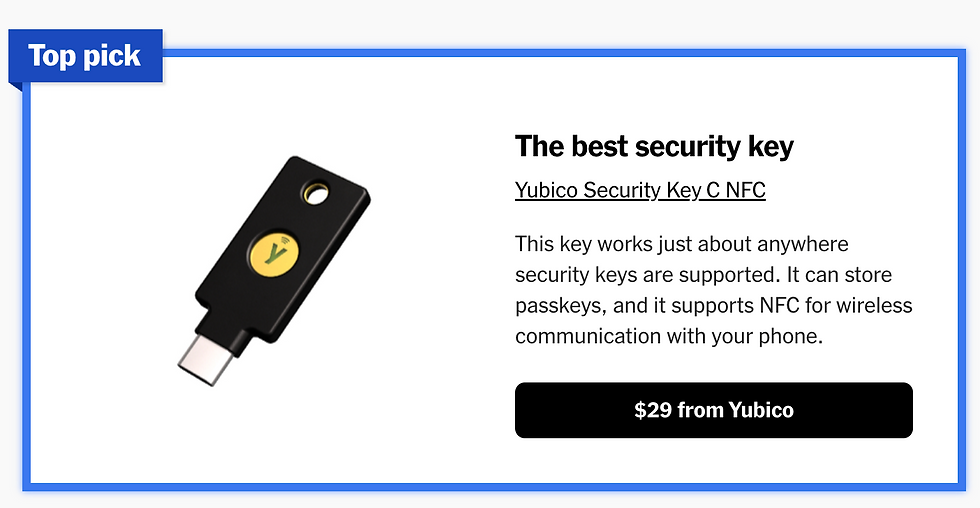
Task: Open the Yubico Security Key C NFC link
Action: coord(640,190)
